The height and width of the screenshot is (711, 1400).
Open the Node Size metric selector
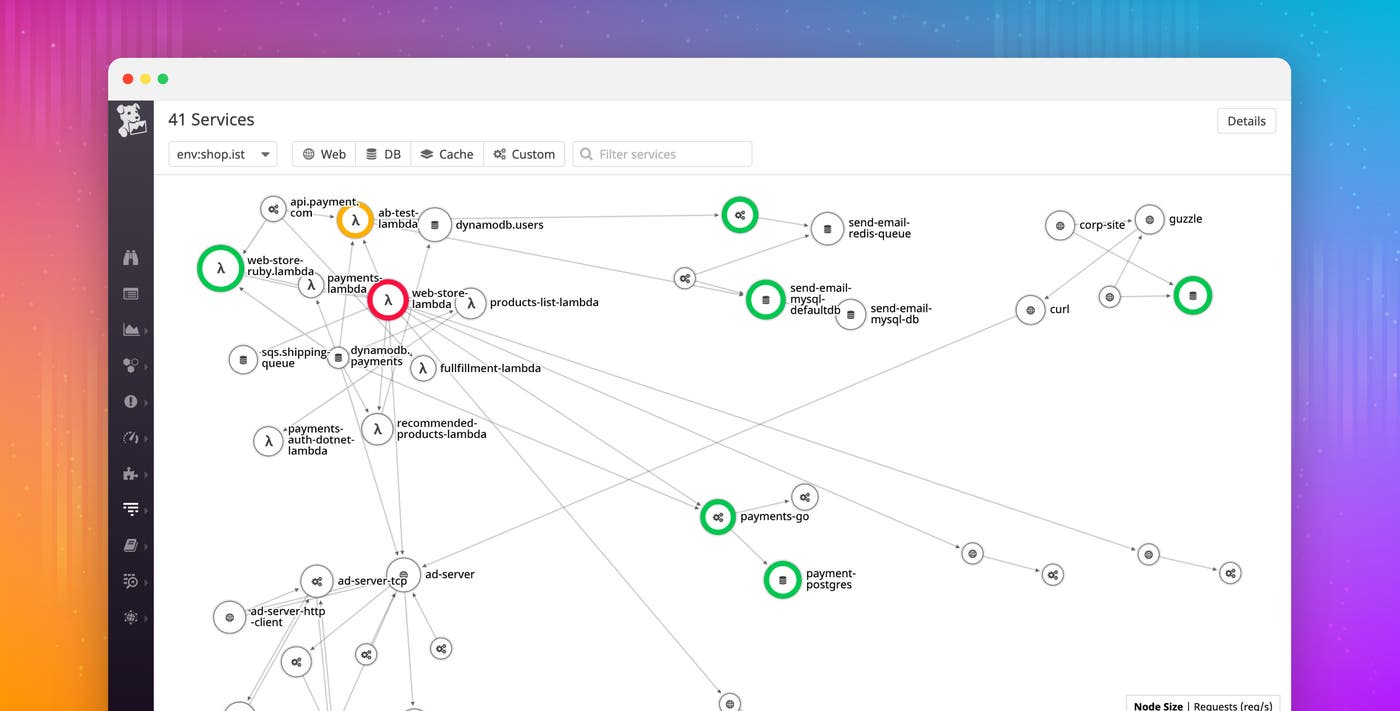pyautogui.click(x=1157, y=705)
